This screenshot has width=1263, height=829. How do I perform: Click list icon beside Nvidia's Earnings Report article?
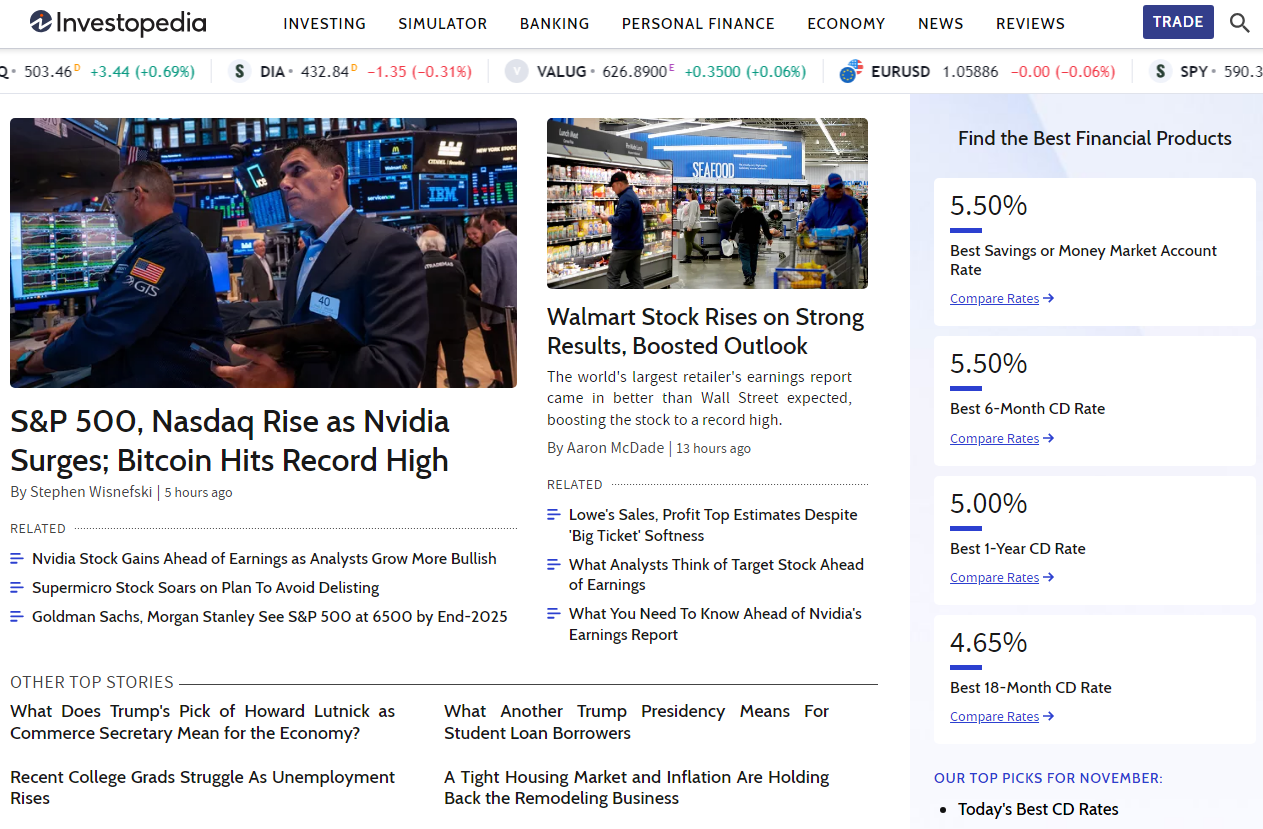[x=554, y=614]
